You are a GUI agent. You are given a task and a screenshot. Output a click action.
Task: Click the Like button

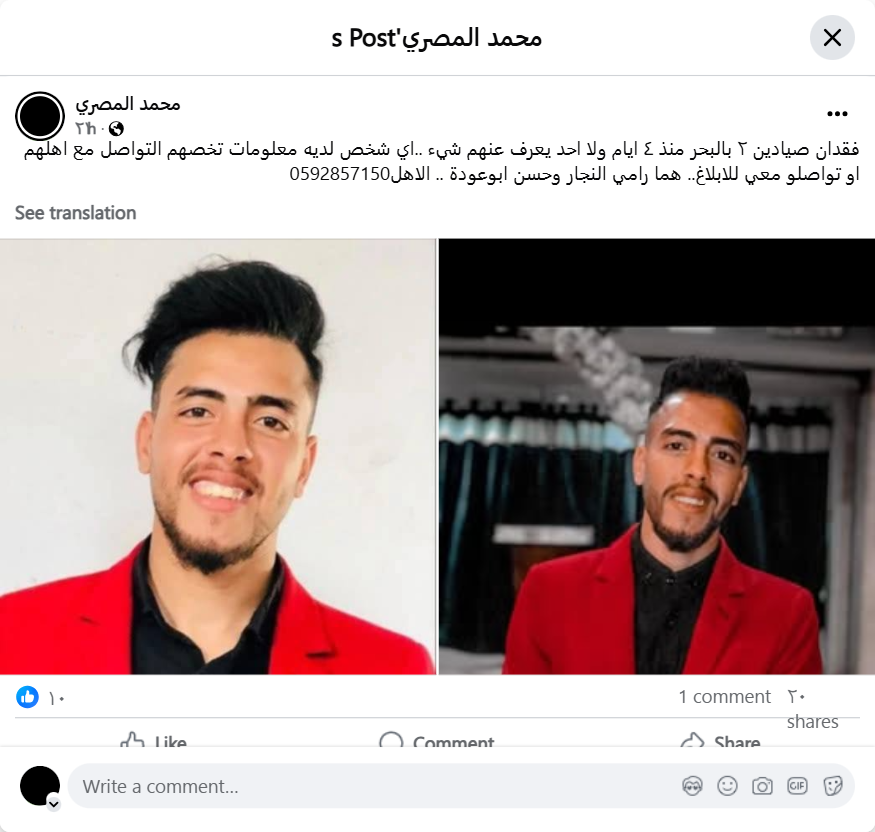pos(153,740)
